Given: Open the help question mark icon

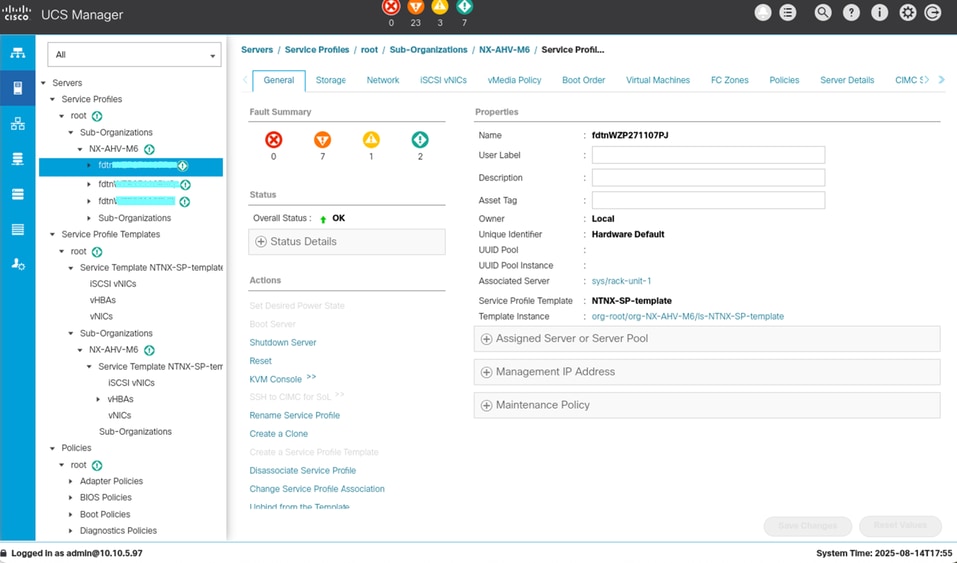Looking at the screenshot, I should tap(851, 13).
